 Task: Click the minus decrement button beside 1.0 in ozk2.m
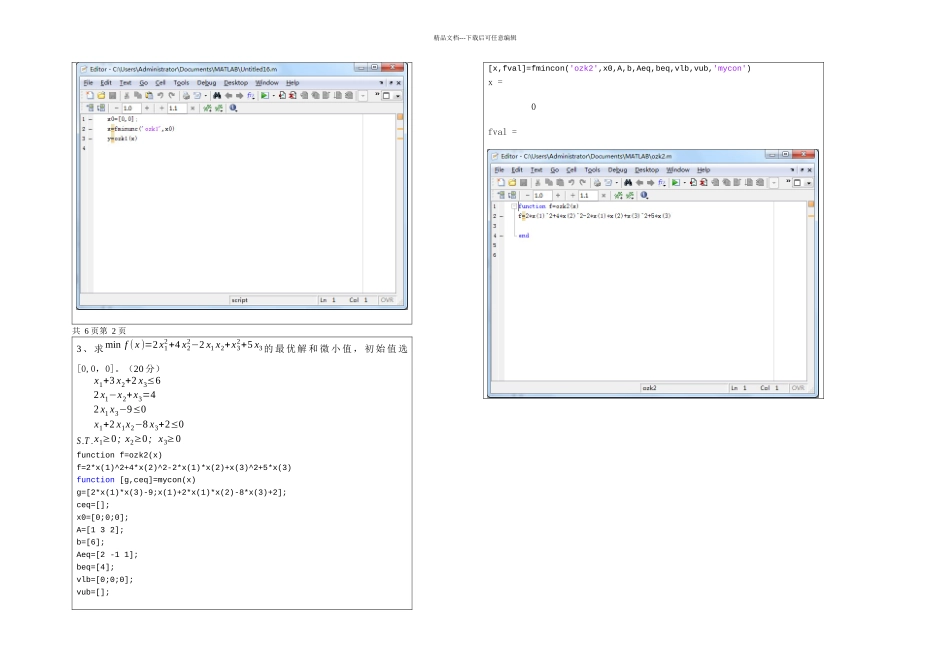pos(526,196)
